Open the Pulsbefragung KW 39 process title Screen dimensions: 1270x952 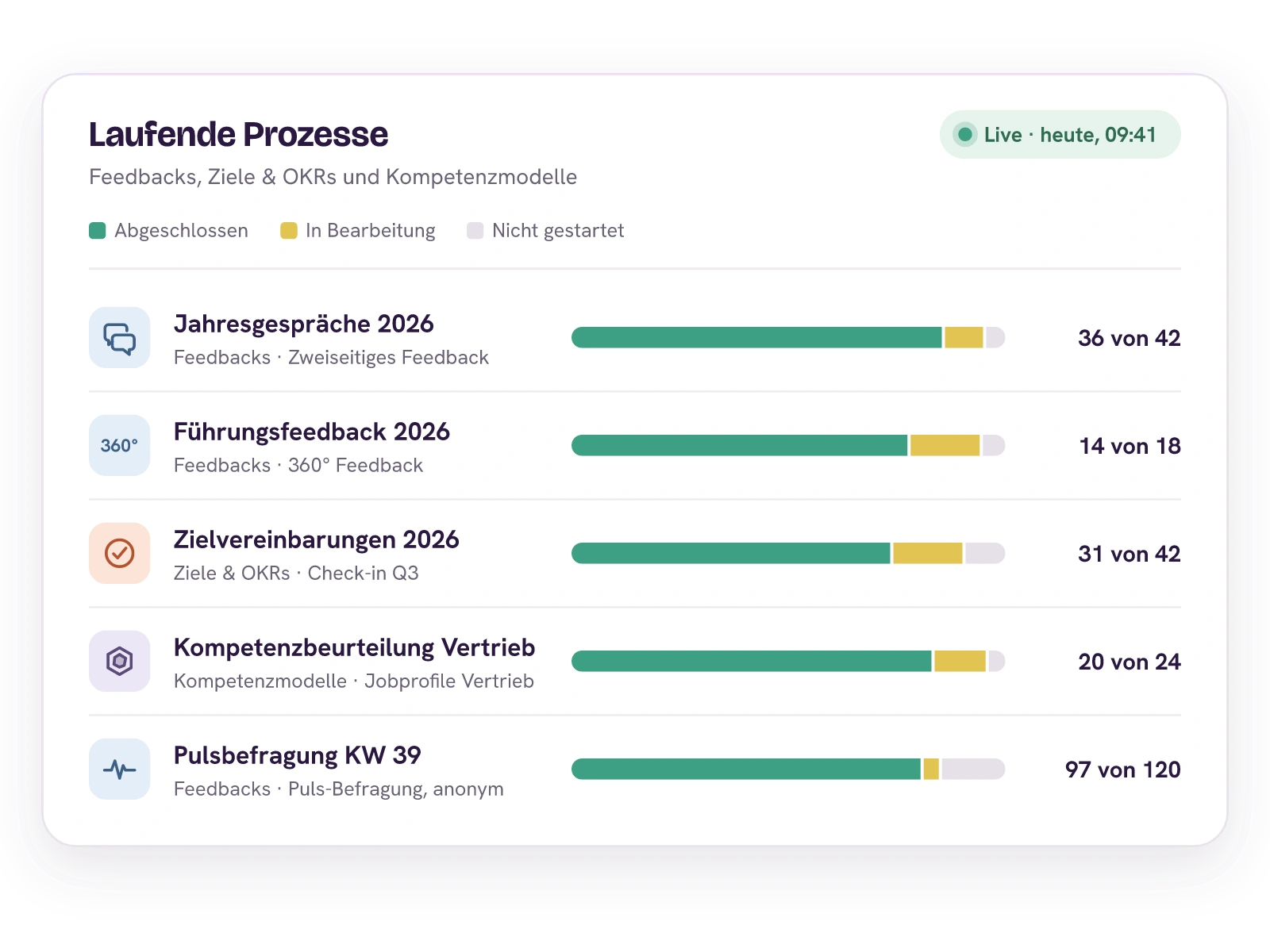tap(297, 755)
